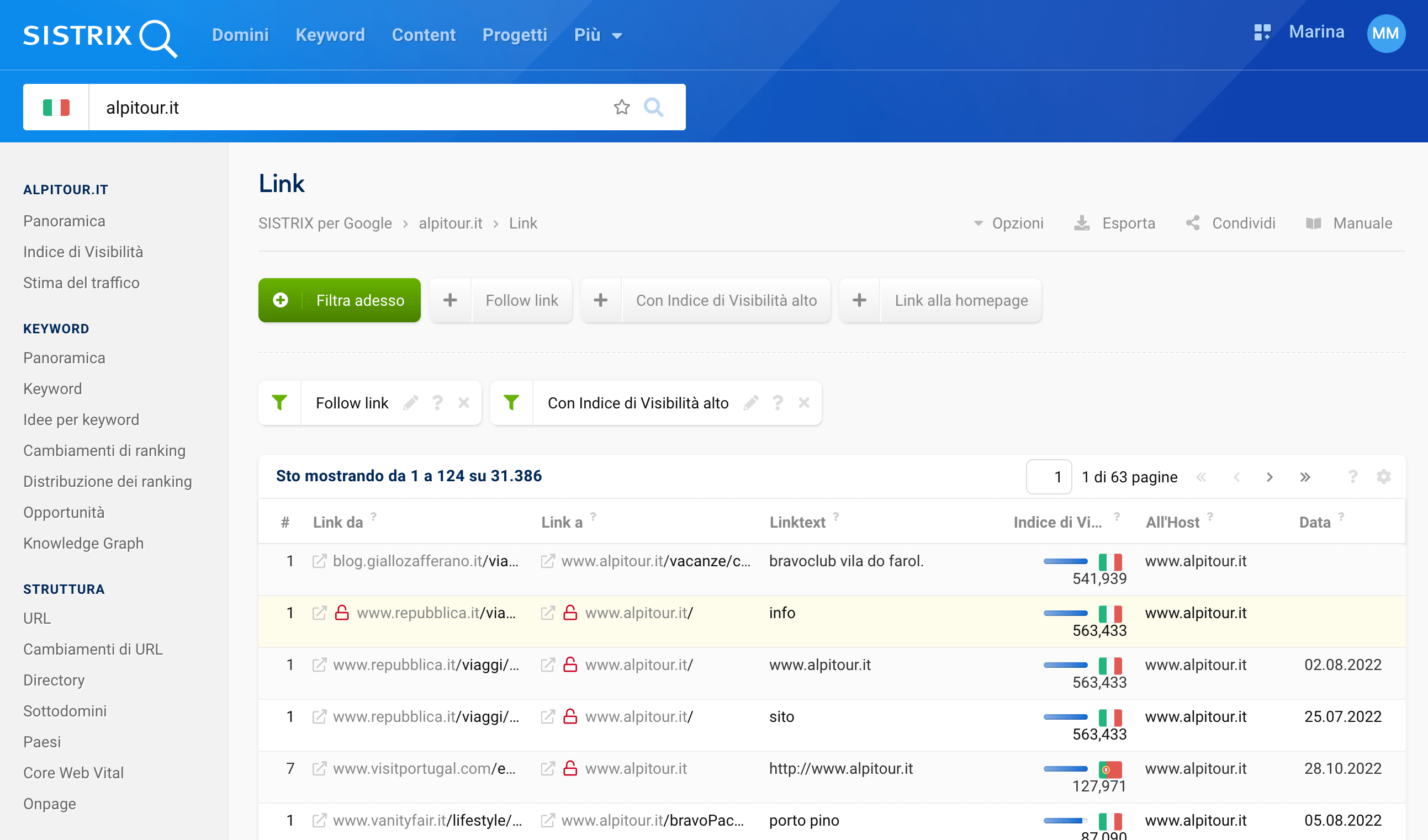1428x840 pixels.
Task: Expand the Opzioni dropdown
Action: tap(1009, 223)
